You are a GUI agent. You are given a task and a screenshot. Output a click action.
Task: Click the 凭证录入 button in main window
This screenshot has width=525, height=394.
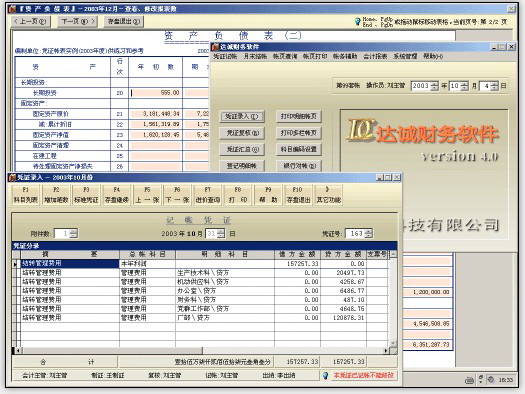[x=242, y=116]
